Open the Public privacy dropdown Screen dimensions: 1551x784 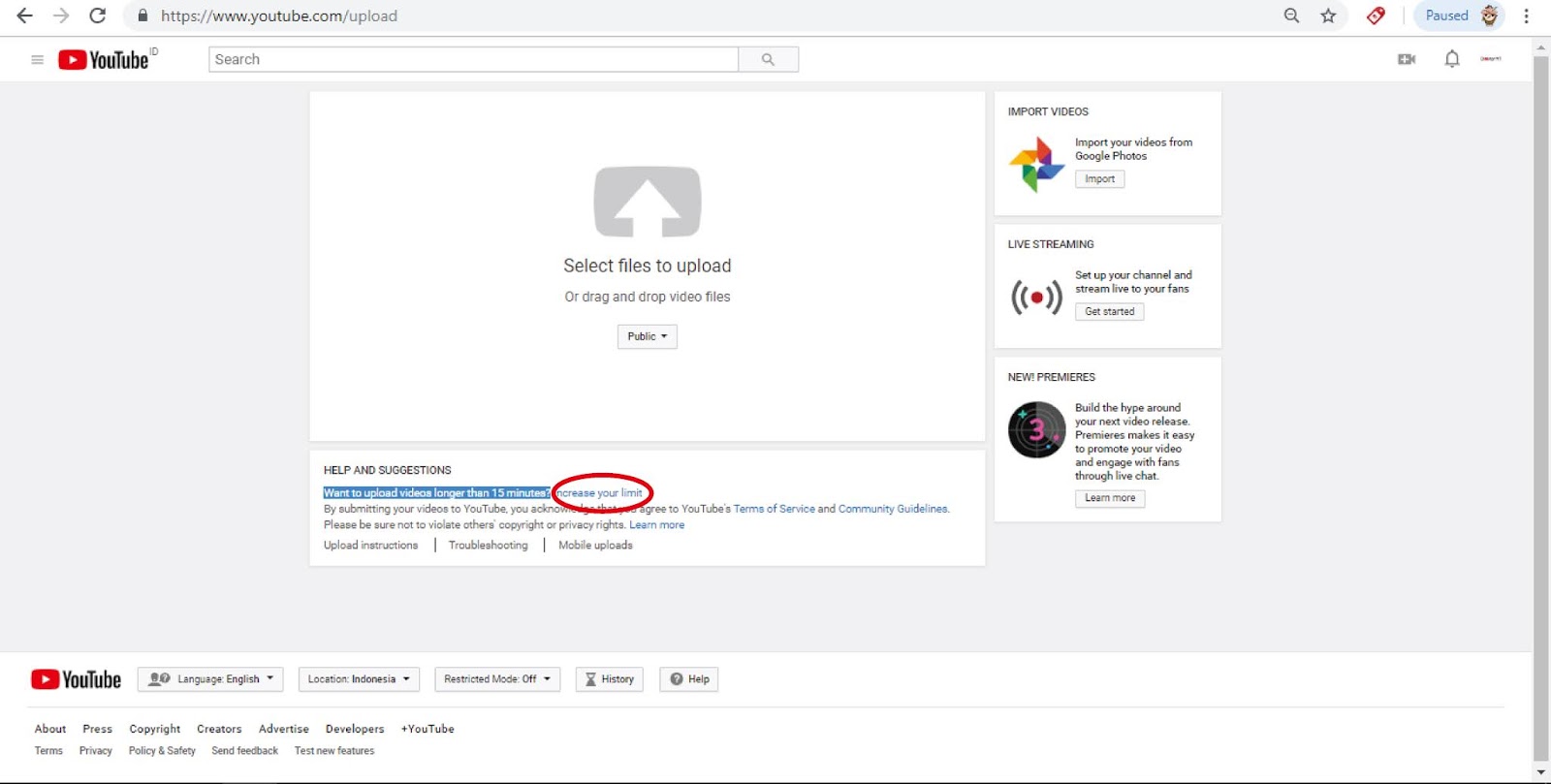(x=648, y=336)
